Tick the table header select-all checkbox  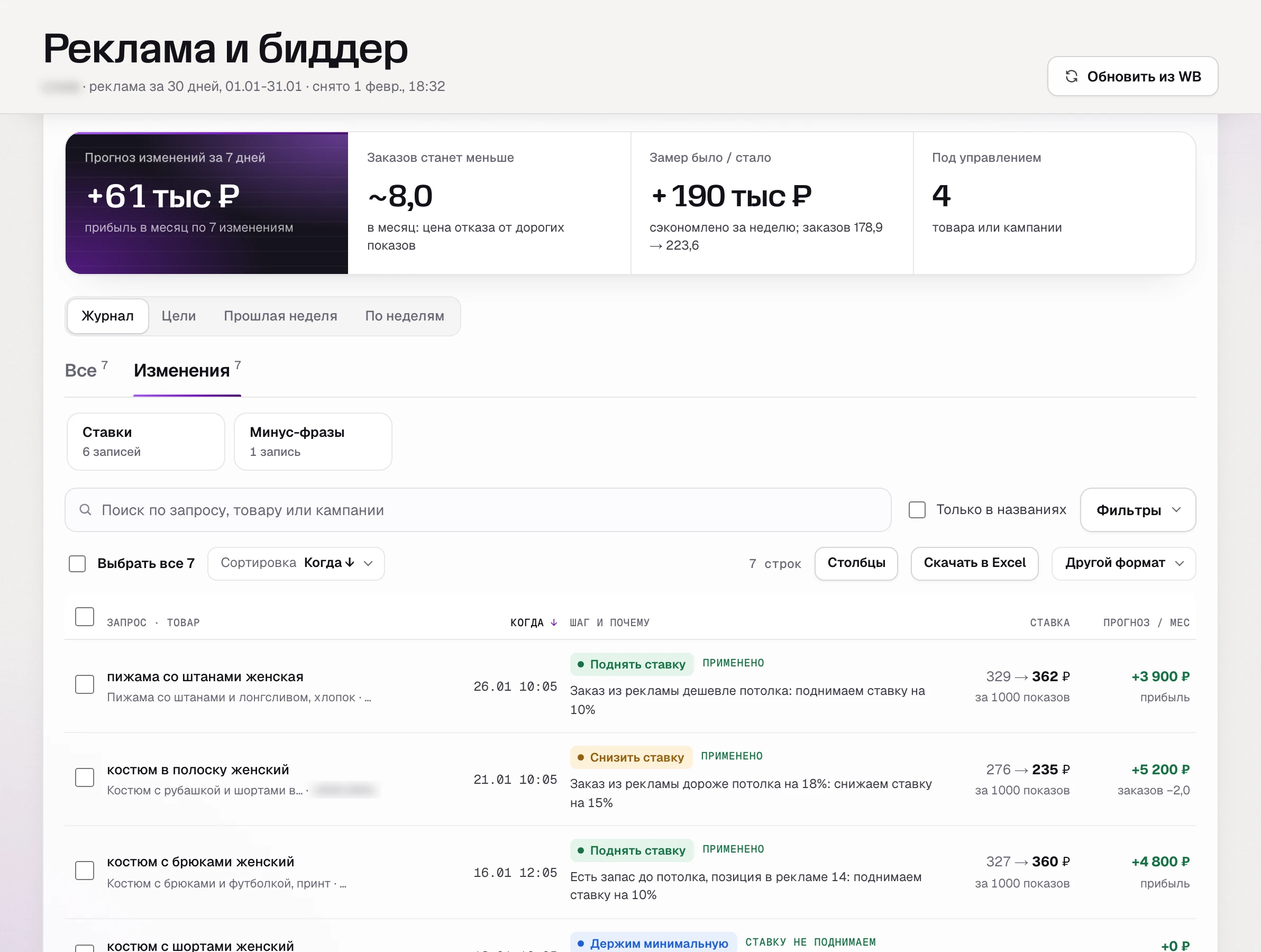[x=85, y=616]
